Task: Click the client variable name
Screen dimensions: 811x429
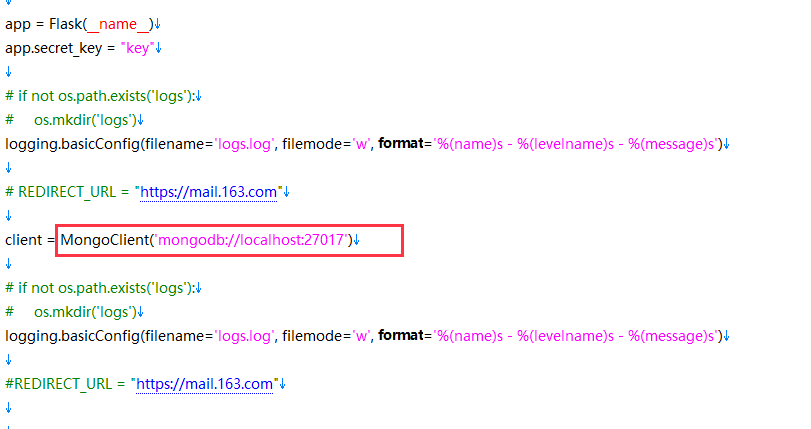Action: point(24,240)
